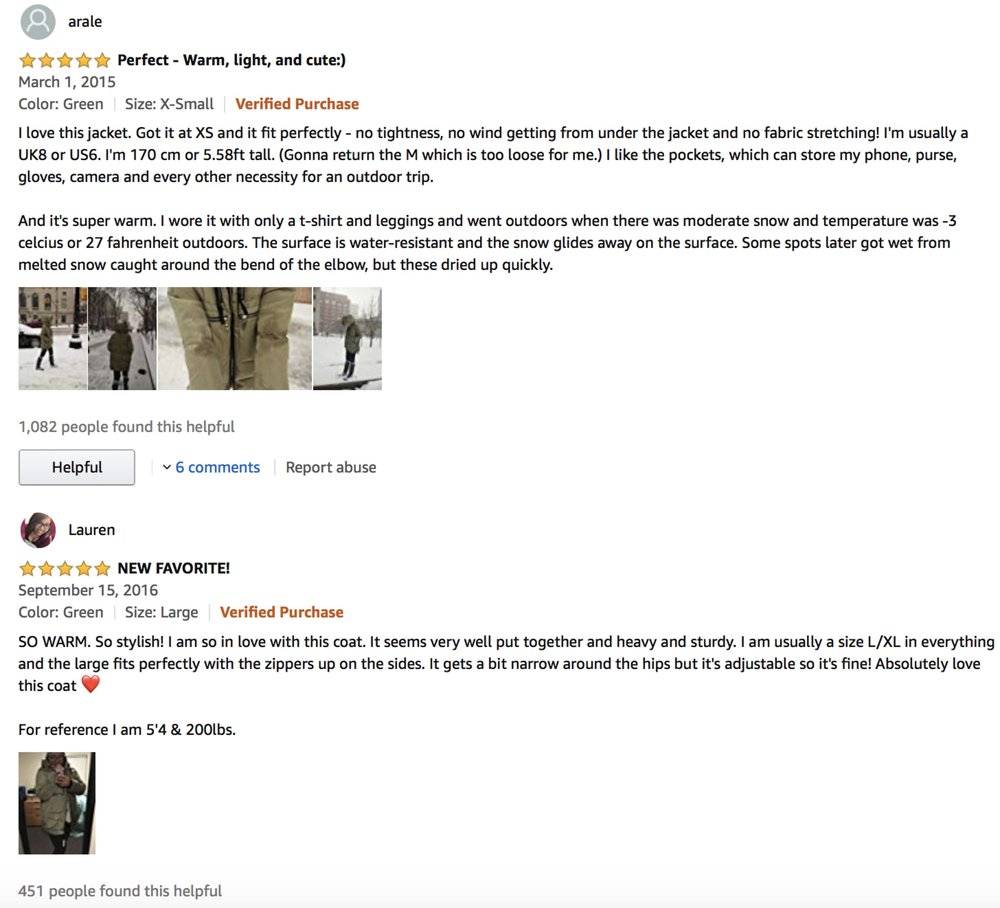
Task: Click Lauren's five-star rating icons
Action: coord(64,568)
